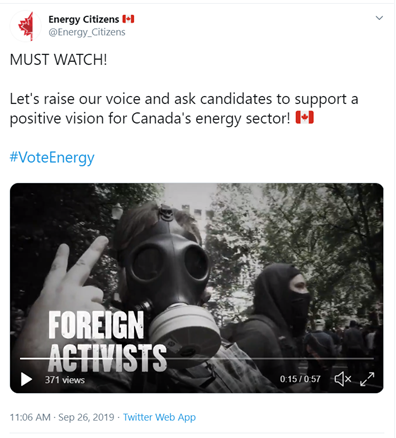This screenshot has height=438, width=396.
Task: Open the Energy Citizens display name
Action: (84, 19)
